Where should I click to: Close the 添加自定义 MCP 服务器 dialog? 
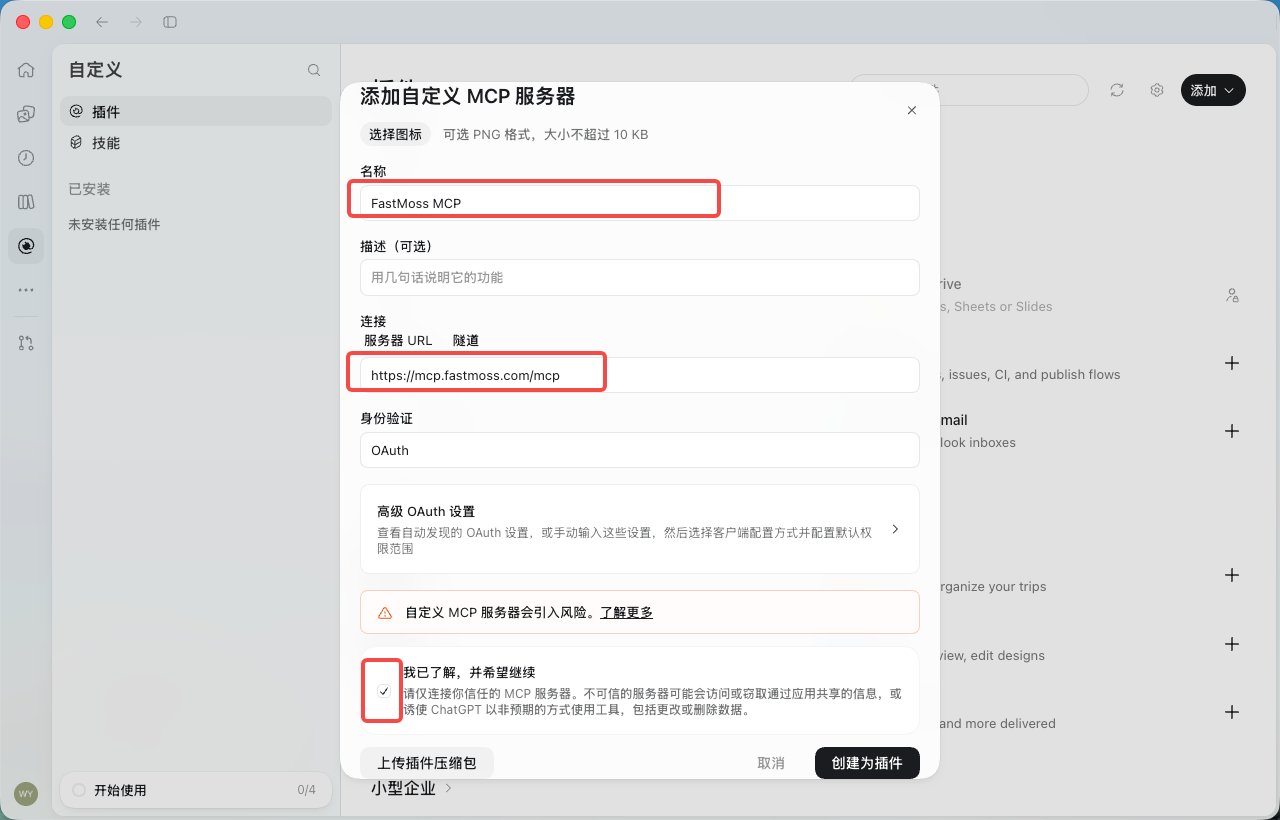click(912, 111)
